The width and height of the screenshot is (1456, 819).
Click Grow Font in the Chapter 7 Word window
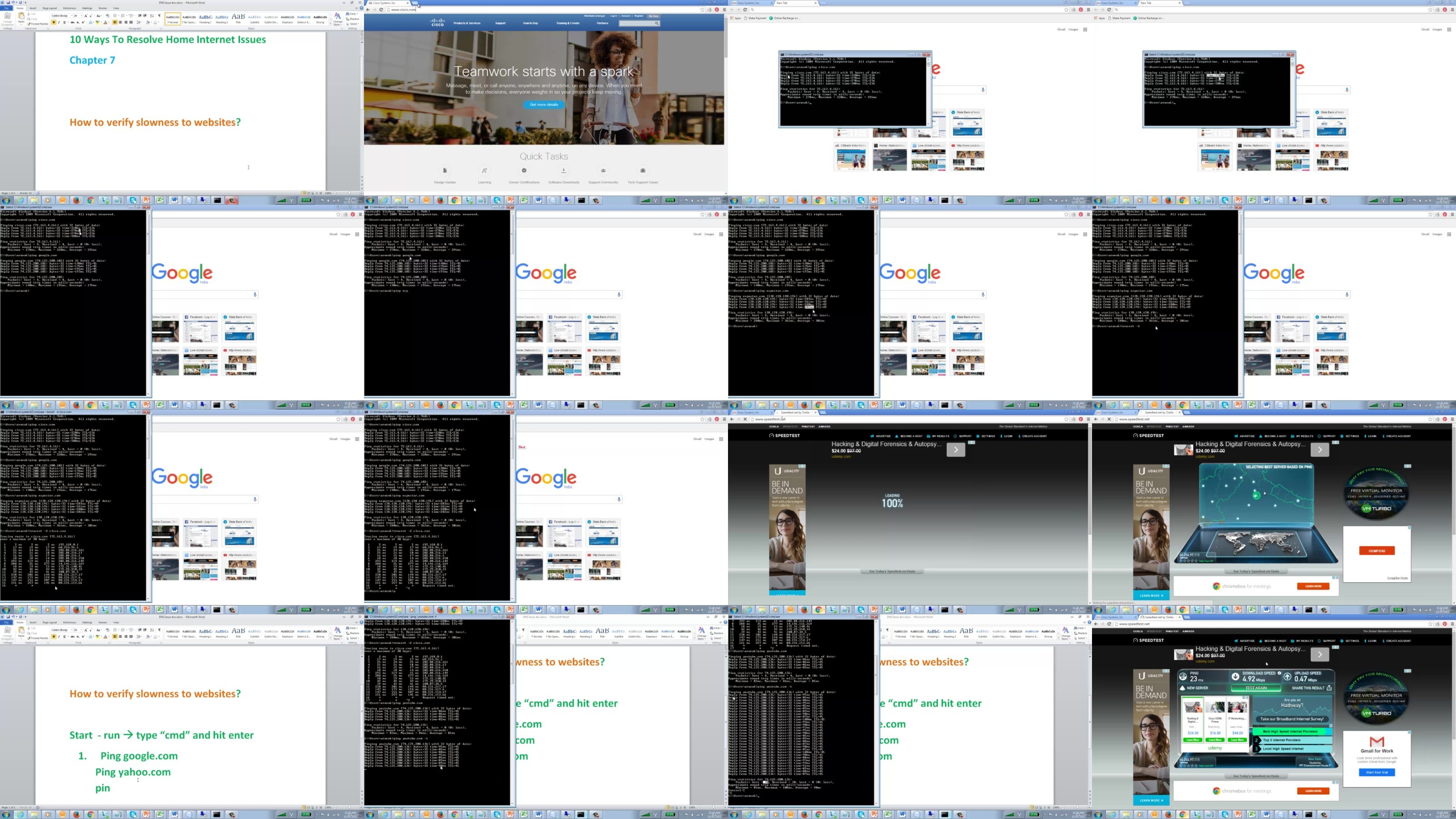86,16
